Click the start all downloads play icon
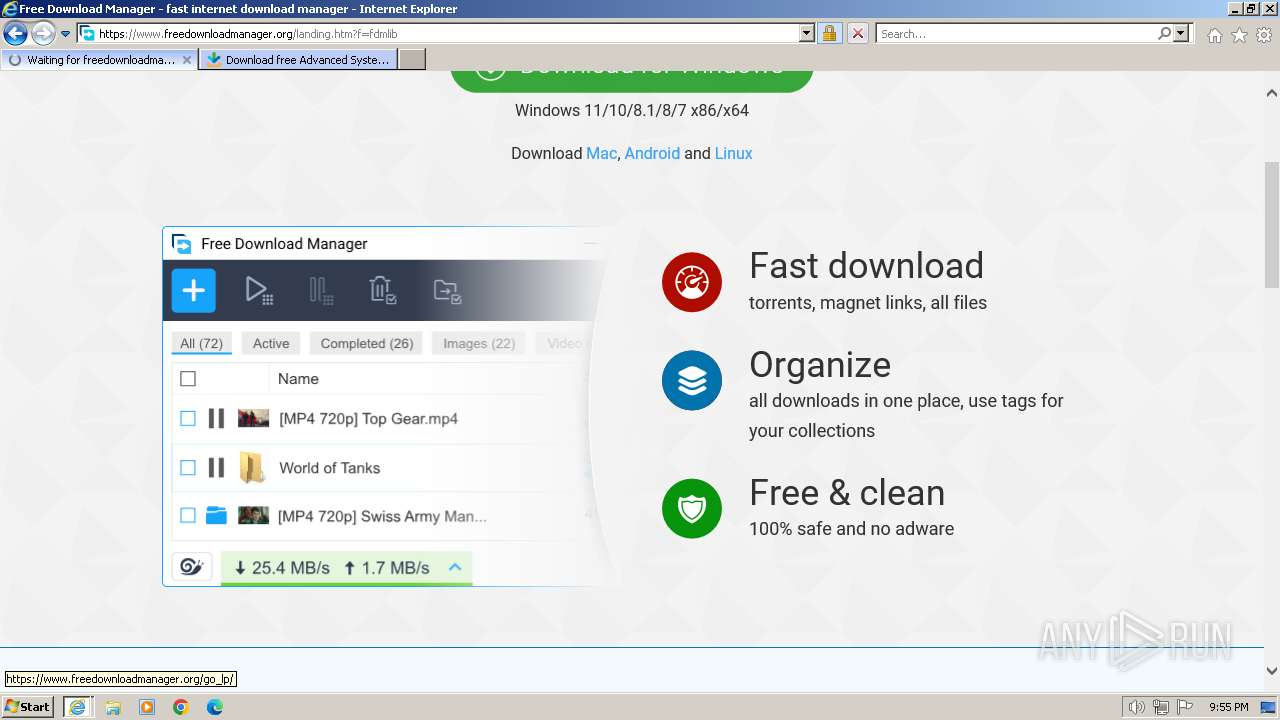 [x=259, y=291]
